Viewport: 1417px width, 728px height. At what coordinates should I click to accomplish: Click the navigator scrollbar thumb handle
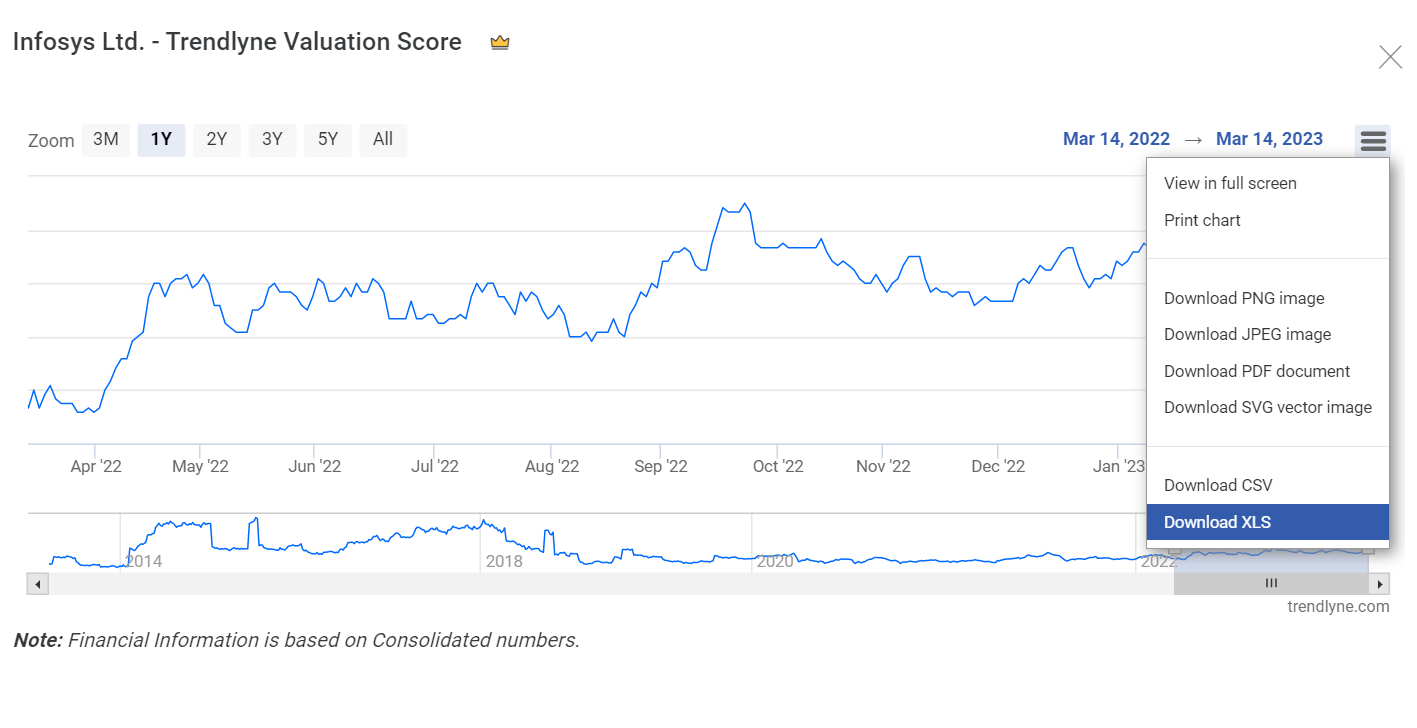[1271, 584]
